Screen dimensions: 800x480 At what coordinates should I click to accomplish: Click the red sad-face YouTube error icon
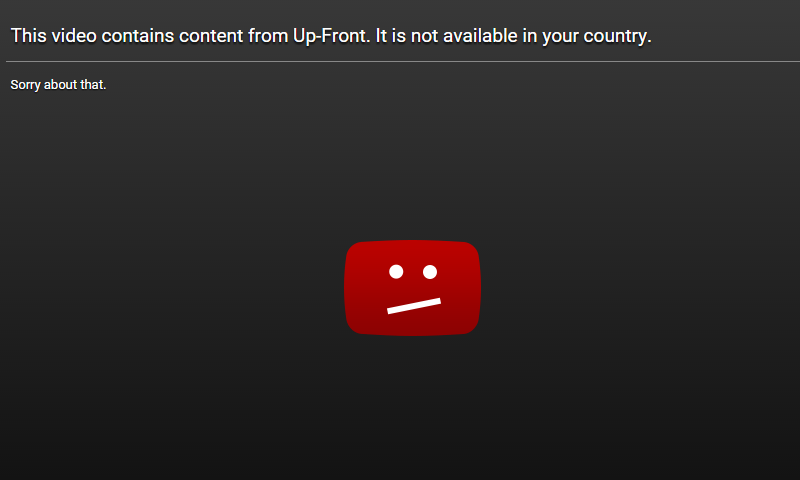tap(412, 288)
